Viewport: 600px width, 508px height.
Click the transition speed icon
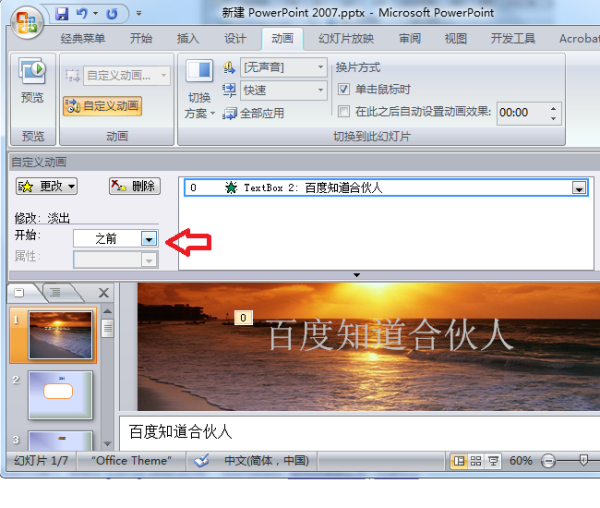[x=229, y=91]
